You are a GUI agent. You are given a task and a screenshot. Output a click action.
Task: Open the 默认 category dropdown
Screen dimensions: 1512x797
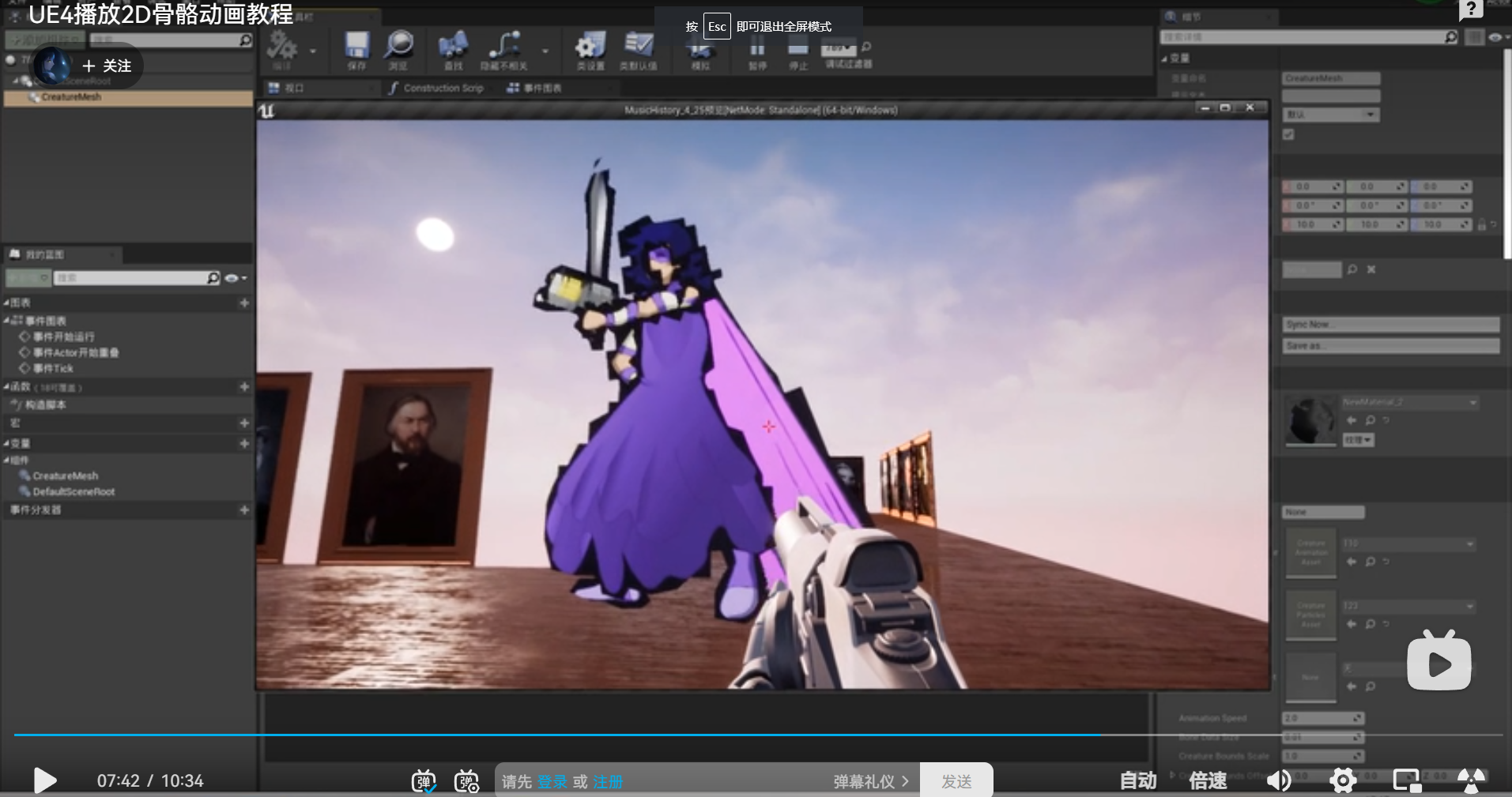pyautogui.click(x=1331, y=115)
